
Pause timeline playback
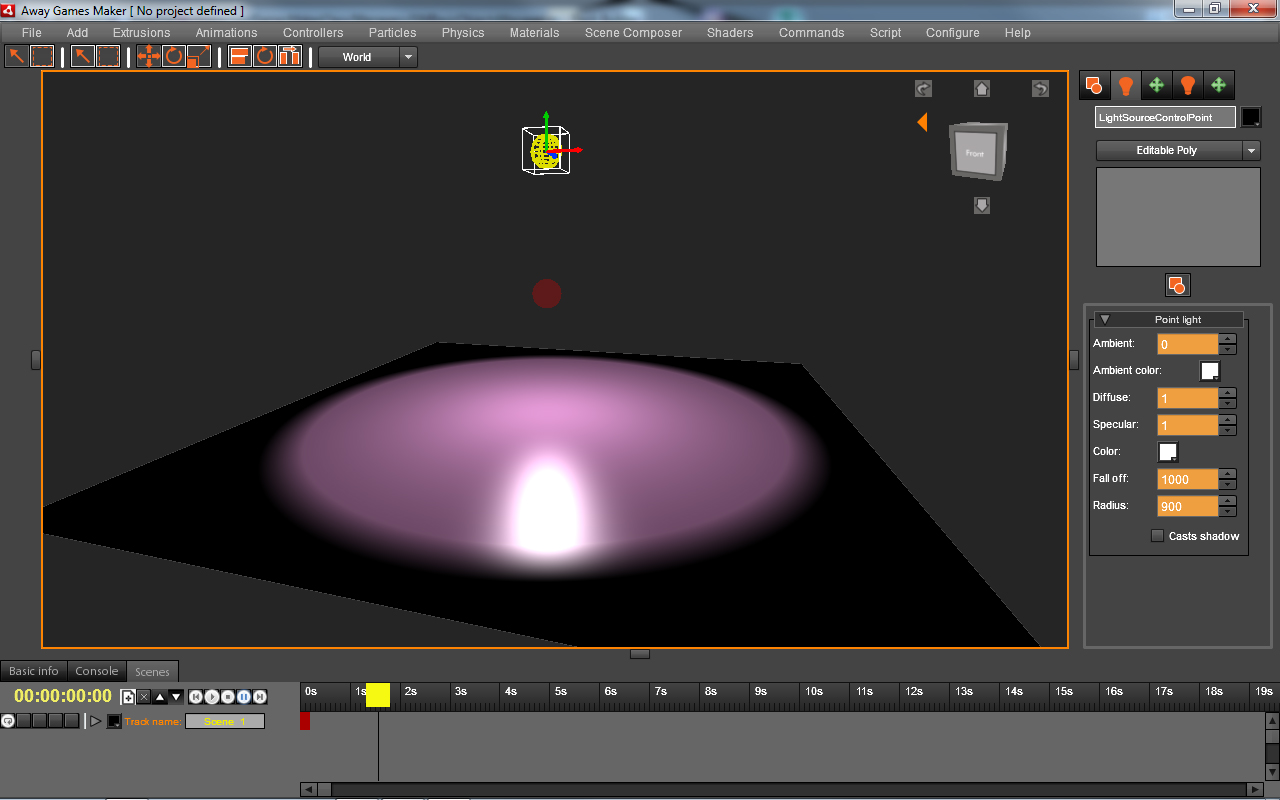244,697
